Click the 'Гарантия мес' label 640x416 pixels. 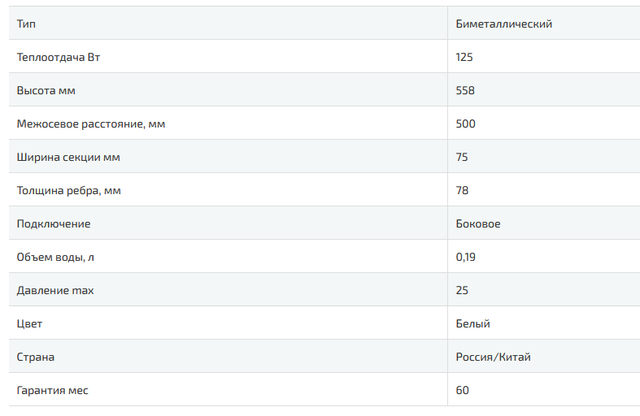tap(53, 390)
